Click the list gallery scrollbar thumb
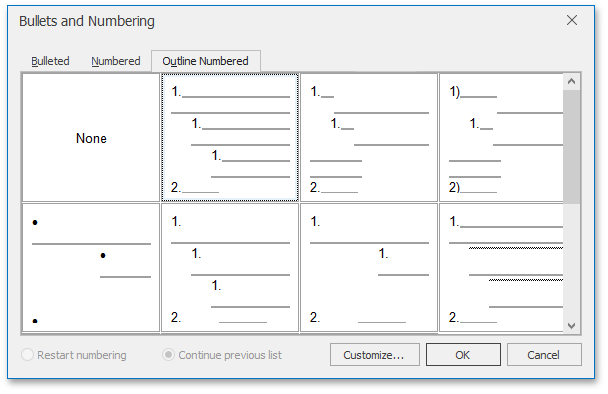The image size is (608, 394). point(571,147)
